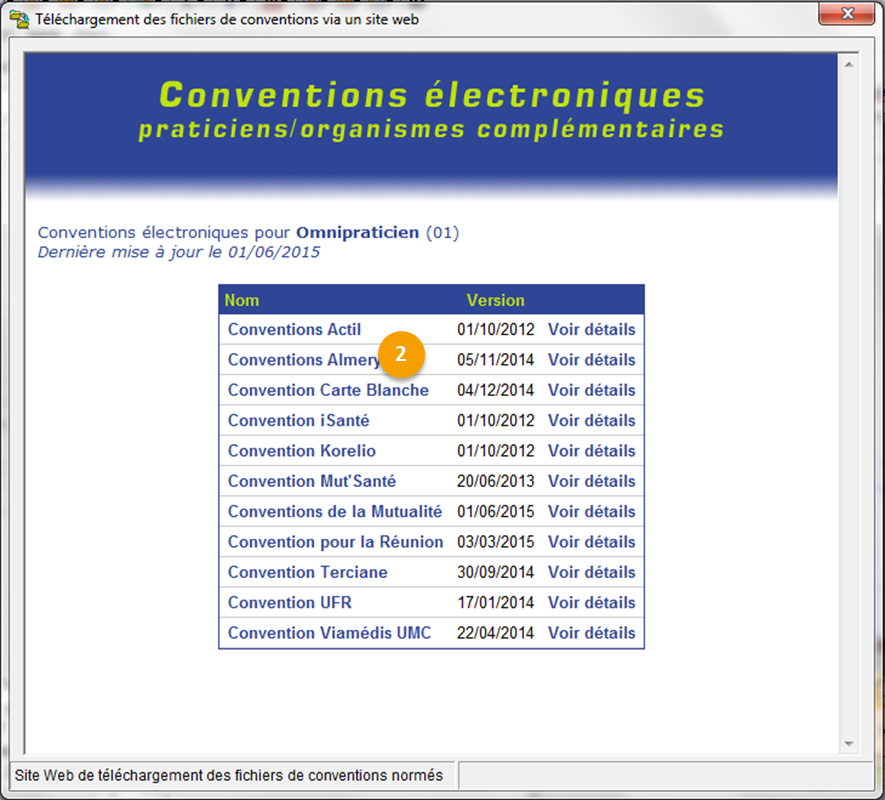See details for Conventions de la Mutualité
Viewport: 885px width, 800px height.
coord(592,512)
